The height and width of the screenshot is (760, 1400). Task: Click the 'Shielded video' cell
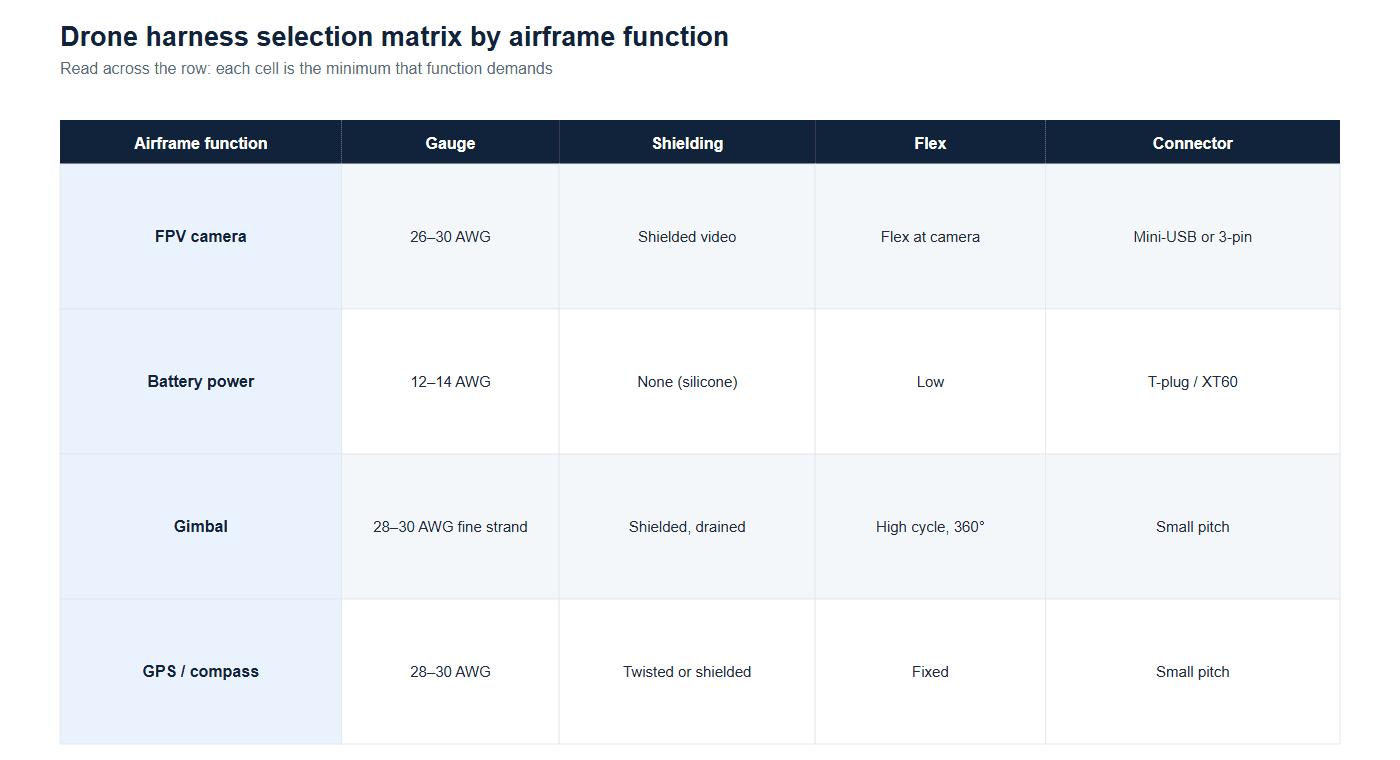[x=687, y=237]
